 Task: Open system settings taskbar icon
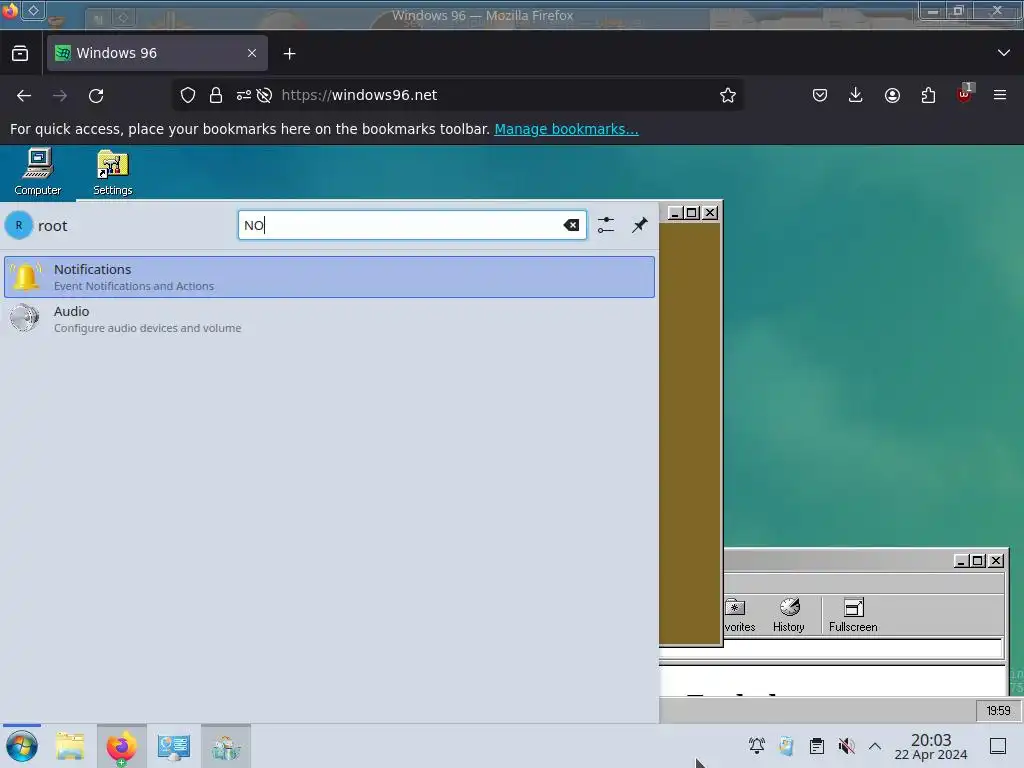click(x=173, y=746)
